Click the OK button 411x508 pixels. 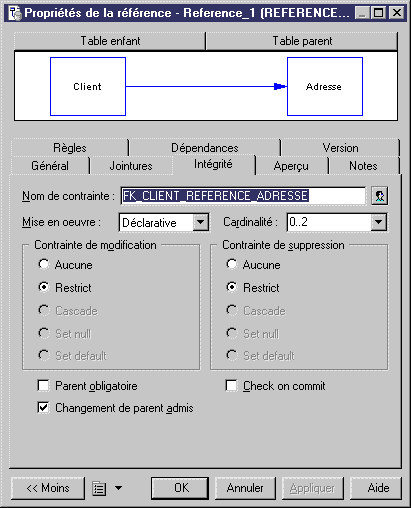(x=180, y=488)
